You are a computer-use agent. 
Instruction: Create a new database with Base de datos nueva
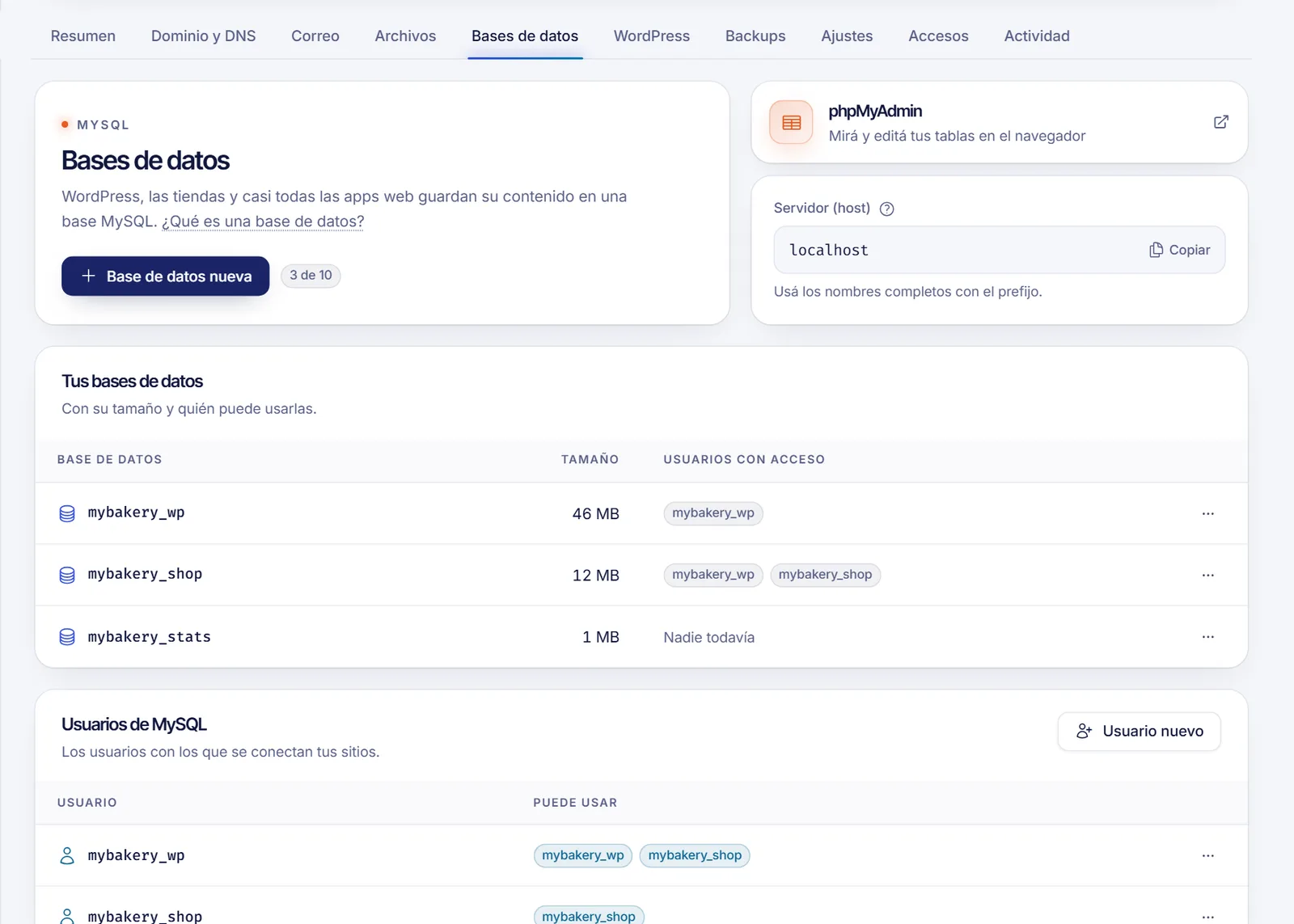[x=165, y=276]
